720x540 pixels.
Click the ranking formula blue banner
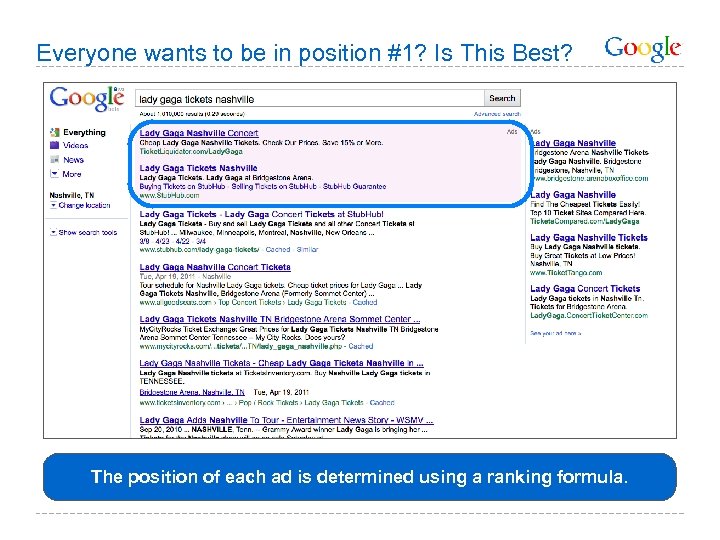pyautogui.click(x=360, y=477)
